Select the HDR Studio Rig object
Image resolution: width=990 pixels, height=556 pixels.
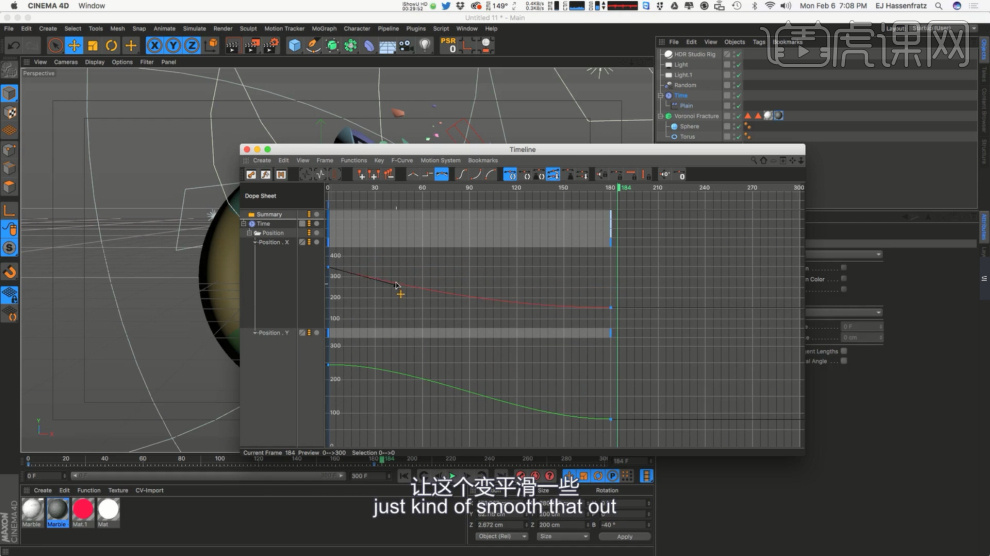coord(695,54)
